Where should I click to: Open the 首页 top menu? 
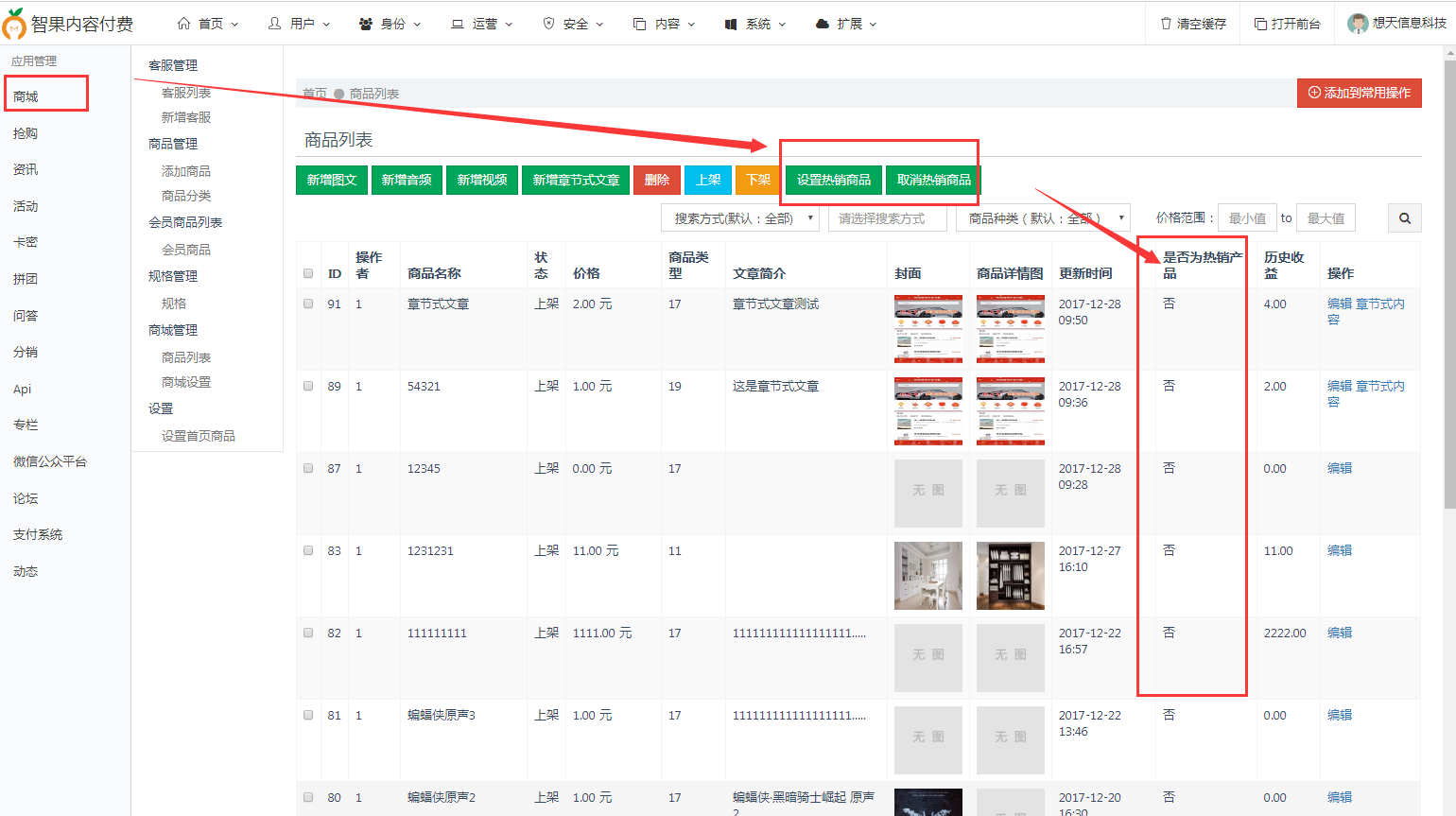point(209,24)
